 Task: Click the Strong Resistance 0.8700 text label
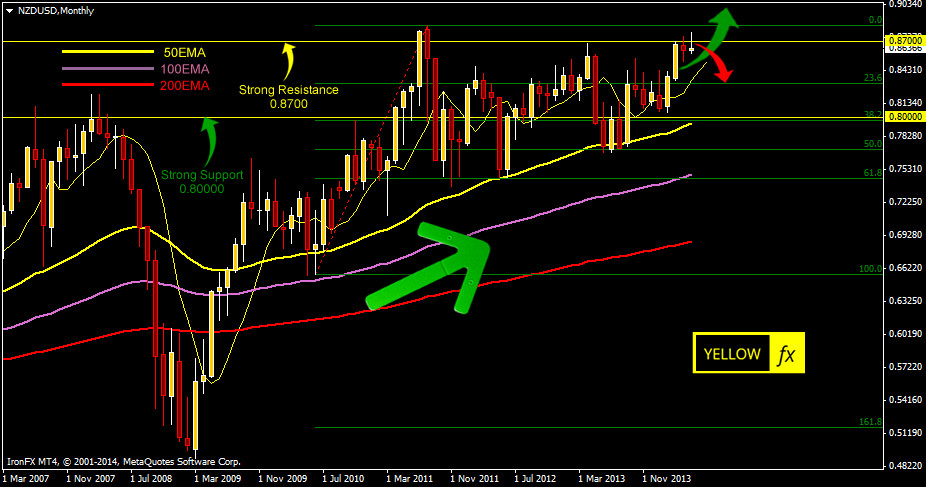(x=288, y=96)
